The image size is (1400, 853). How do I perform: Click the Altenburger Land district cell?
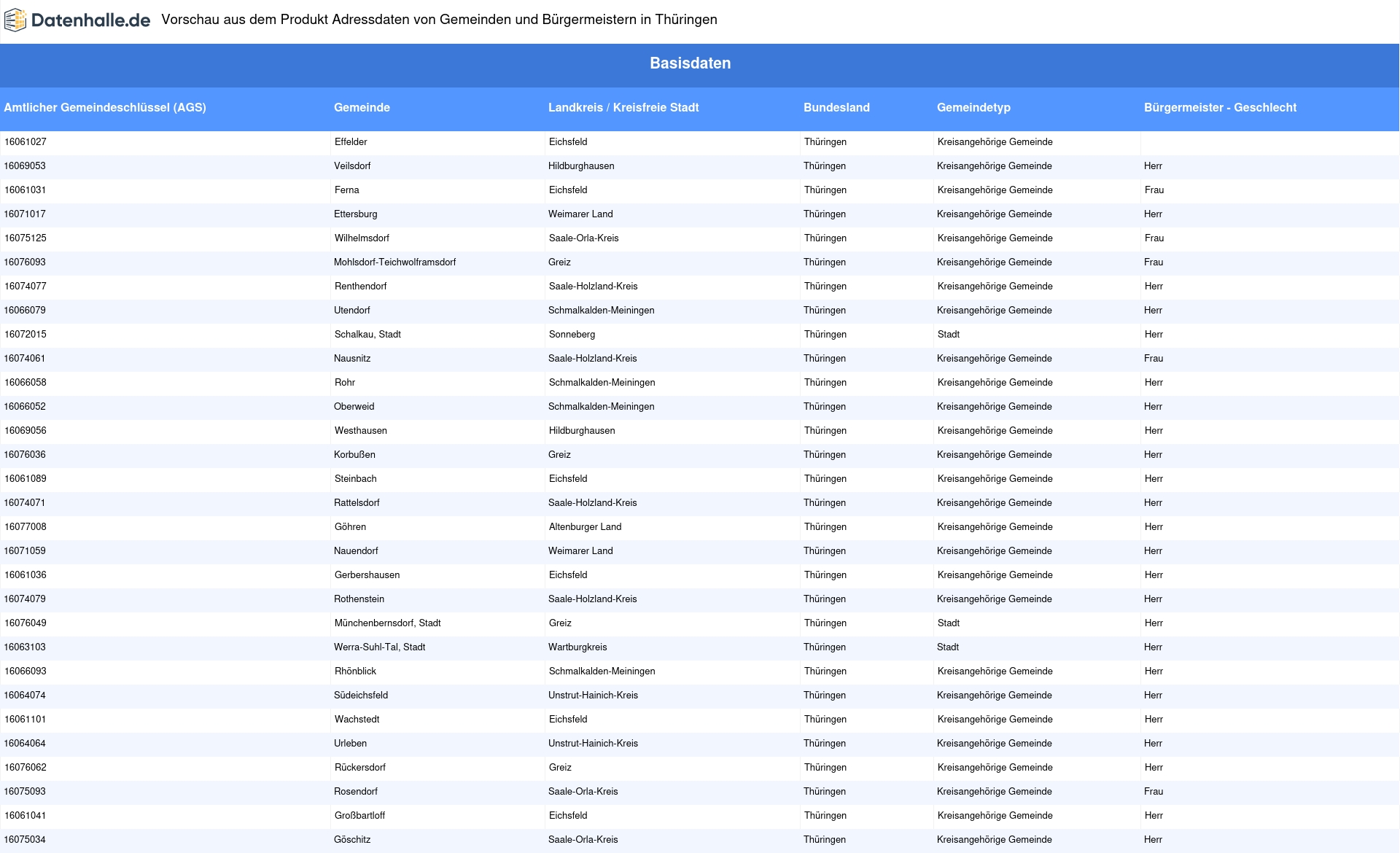click(x=586, y=527)
